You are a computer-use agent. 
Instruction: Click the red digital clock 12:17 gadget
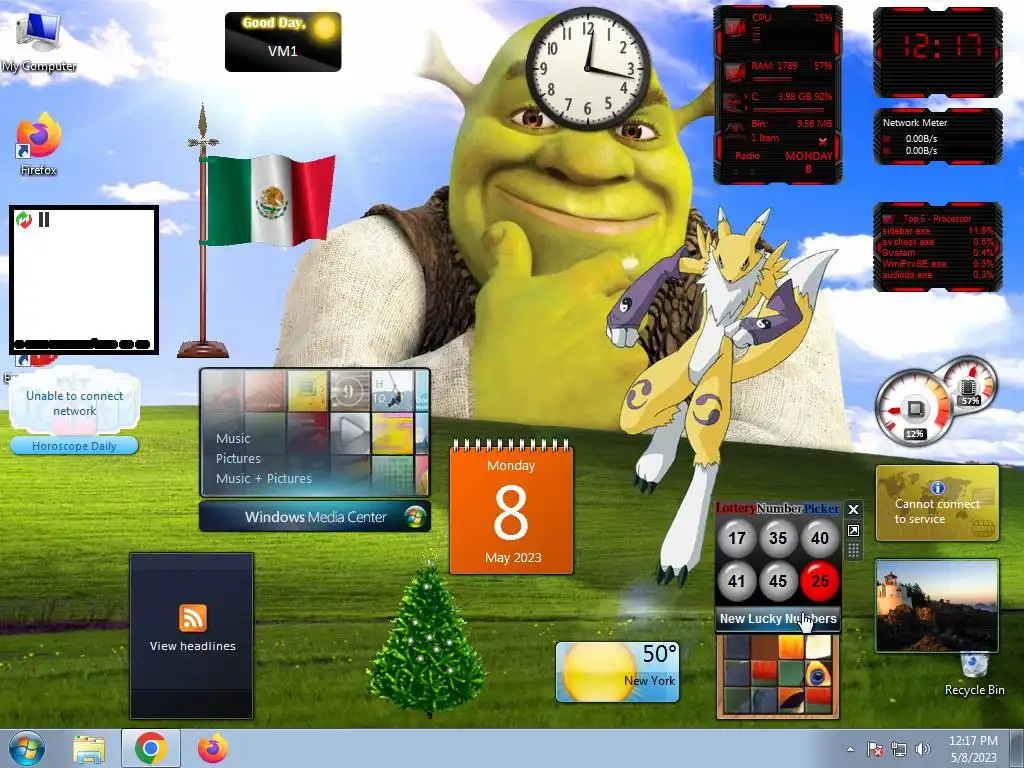tap(938, 52)
